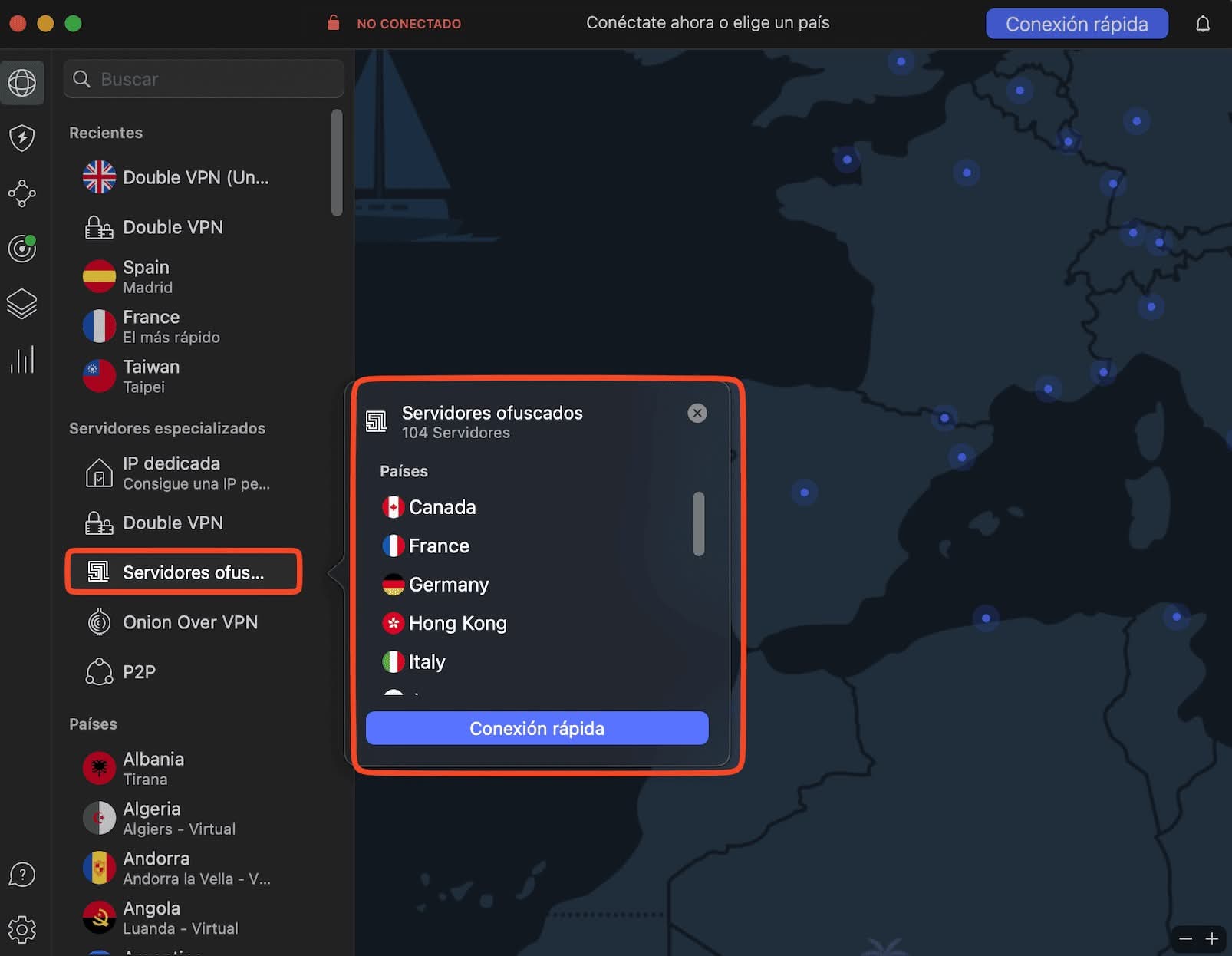Click the Andorra flag icon
This screenshot has width=1232, height=956.
tap(100, 868)
